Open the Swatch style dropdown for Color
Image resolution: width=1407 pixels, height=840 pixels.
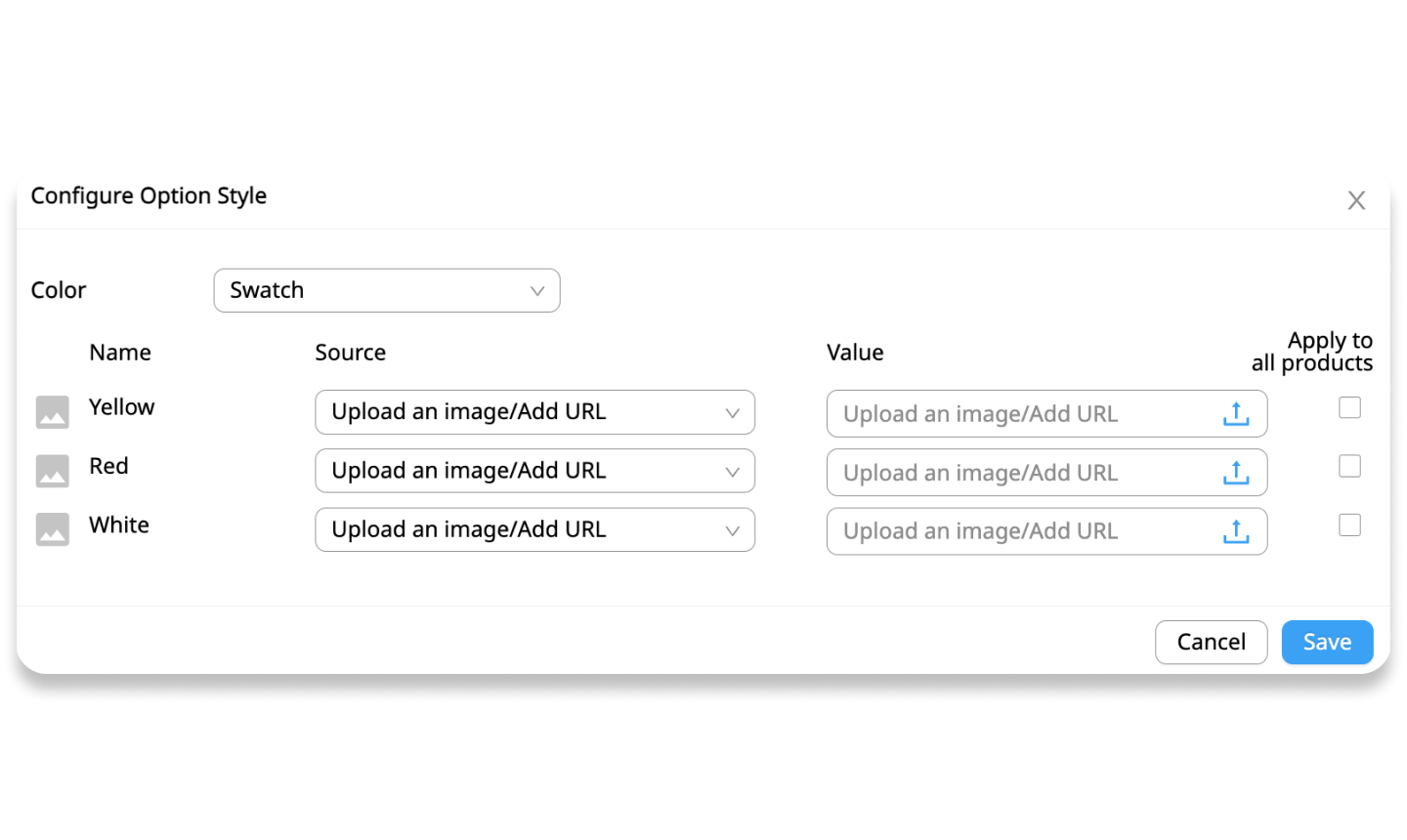387,290
